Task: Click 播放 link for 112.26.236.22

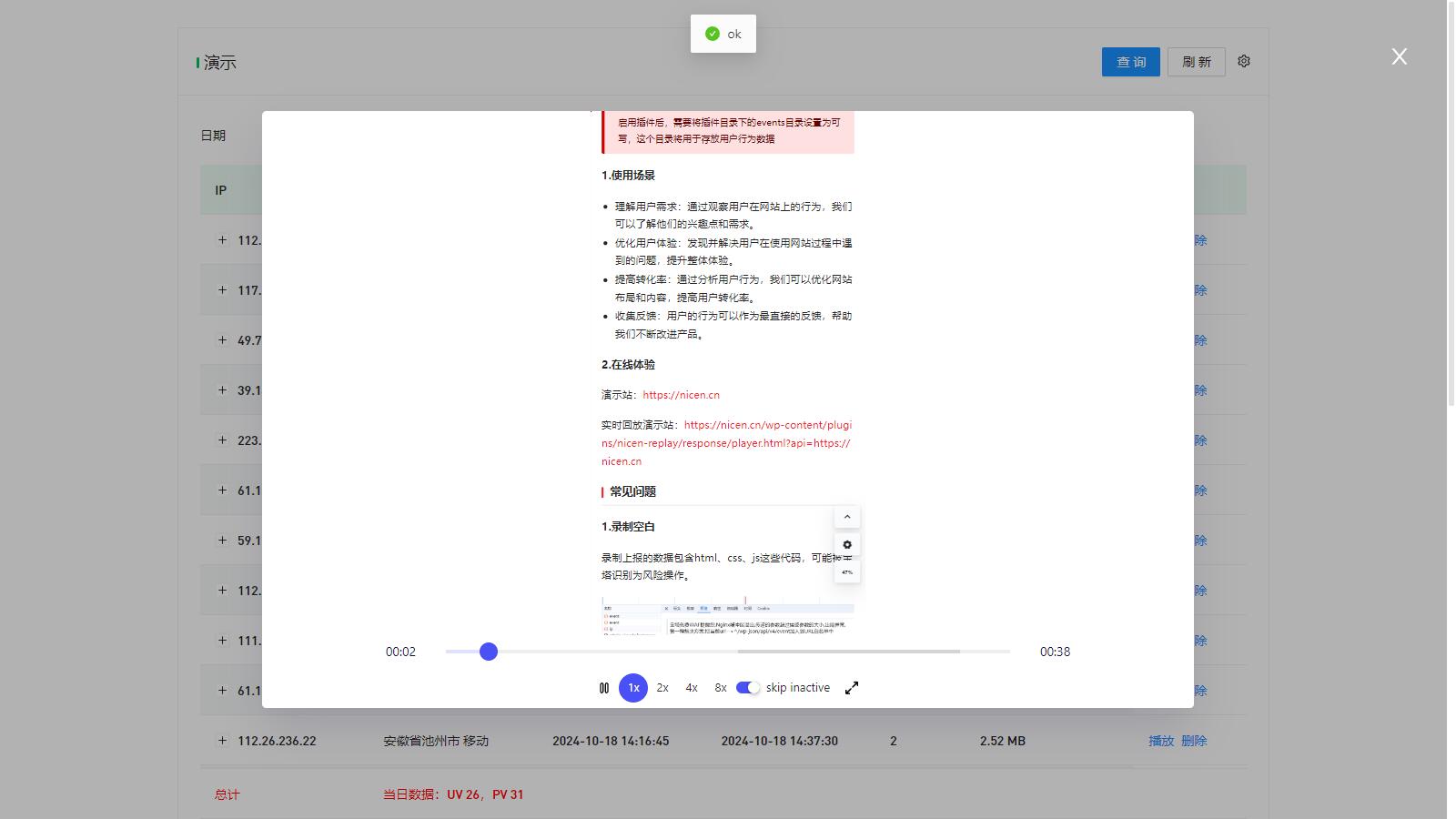Action: click(x=1161, y=741)
